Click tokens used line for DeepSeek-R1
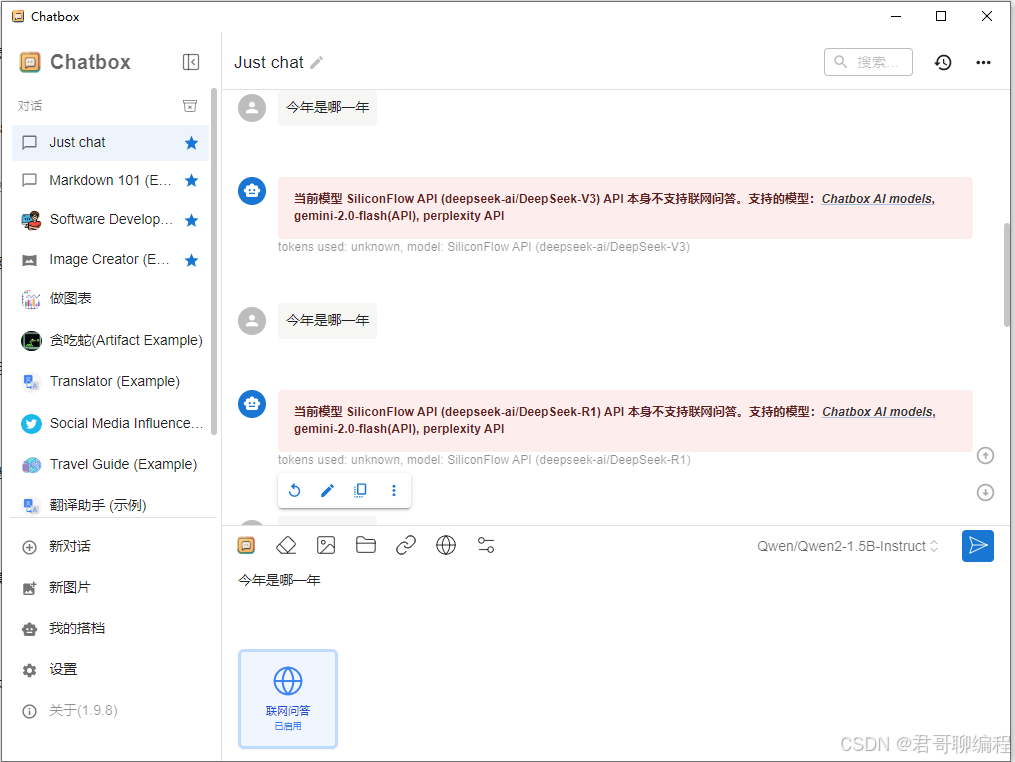The width and height of the screenshot is (1015, 762). pyautogui.click(x=484, y=460)
